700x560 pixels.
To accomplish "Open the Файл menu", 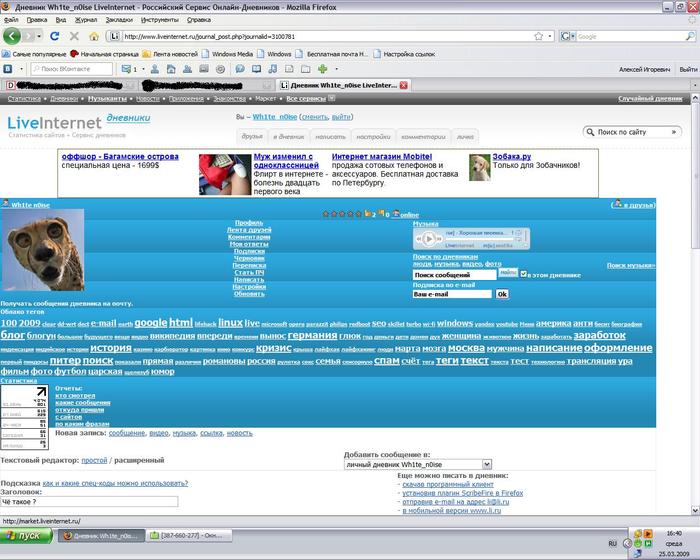I will tap(11, 20).
